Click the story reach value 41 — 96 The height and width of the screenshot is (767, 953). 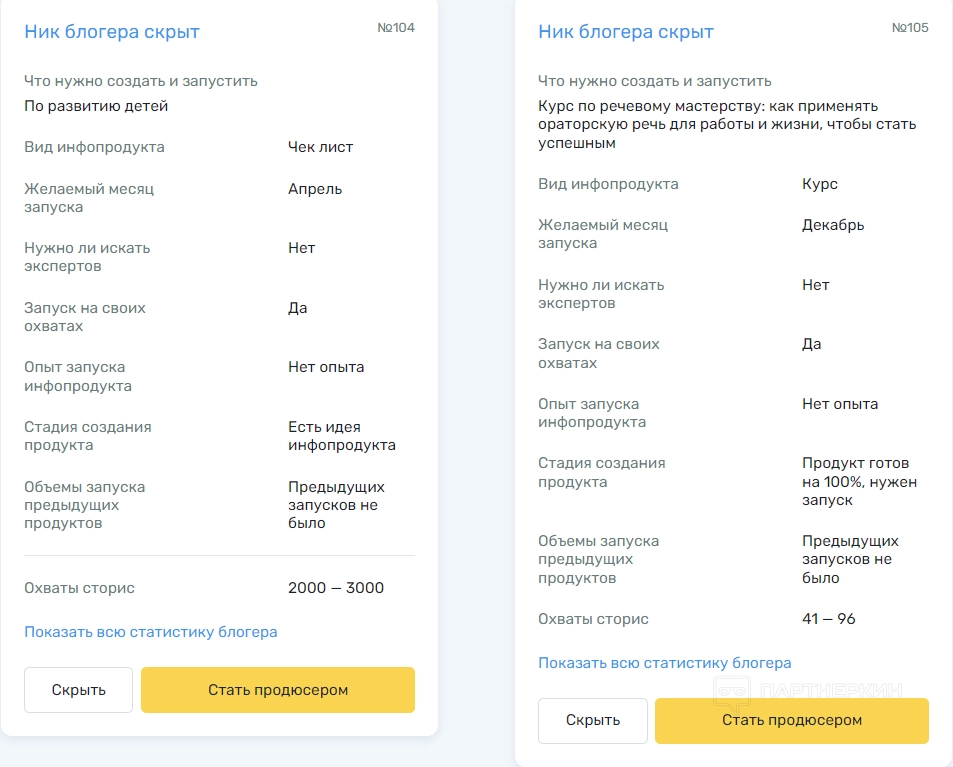(829, 619)
